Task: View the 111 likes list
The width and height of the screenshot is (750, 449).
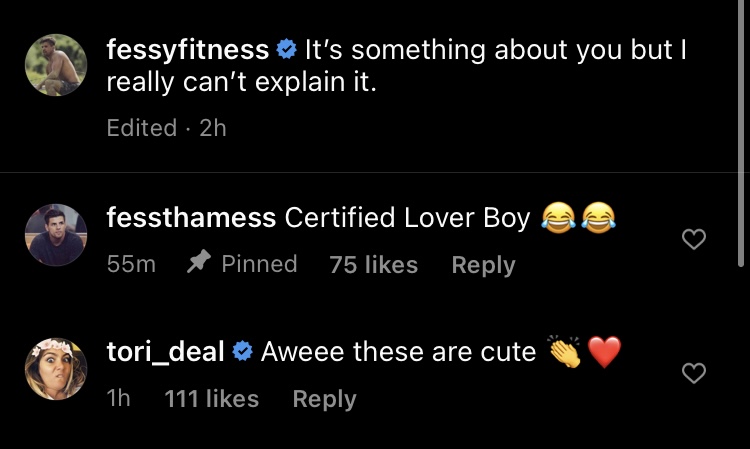Action: 211,398
